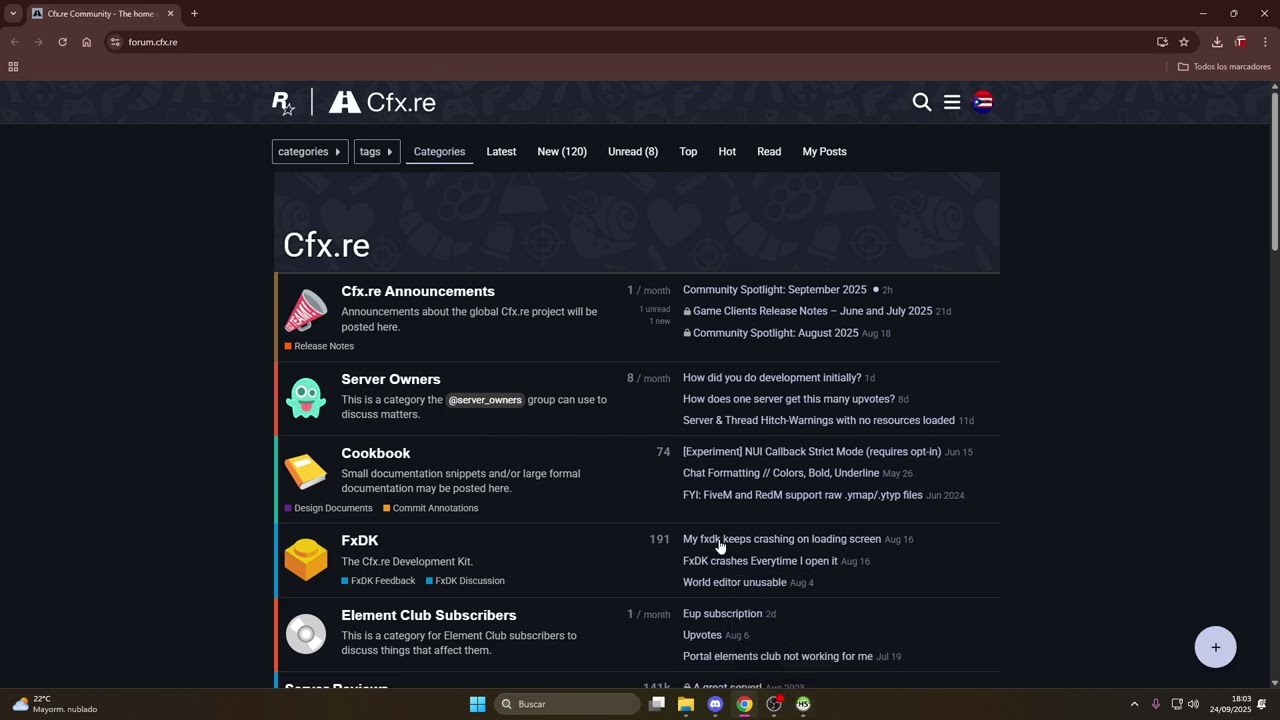This screenshot has width=1280, height=720.
Task: Open the Design Documents subcategory
Action: [328, 508]
